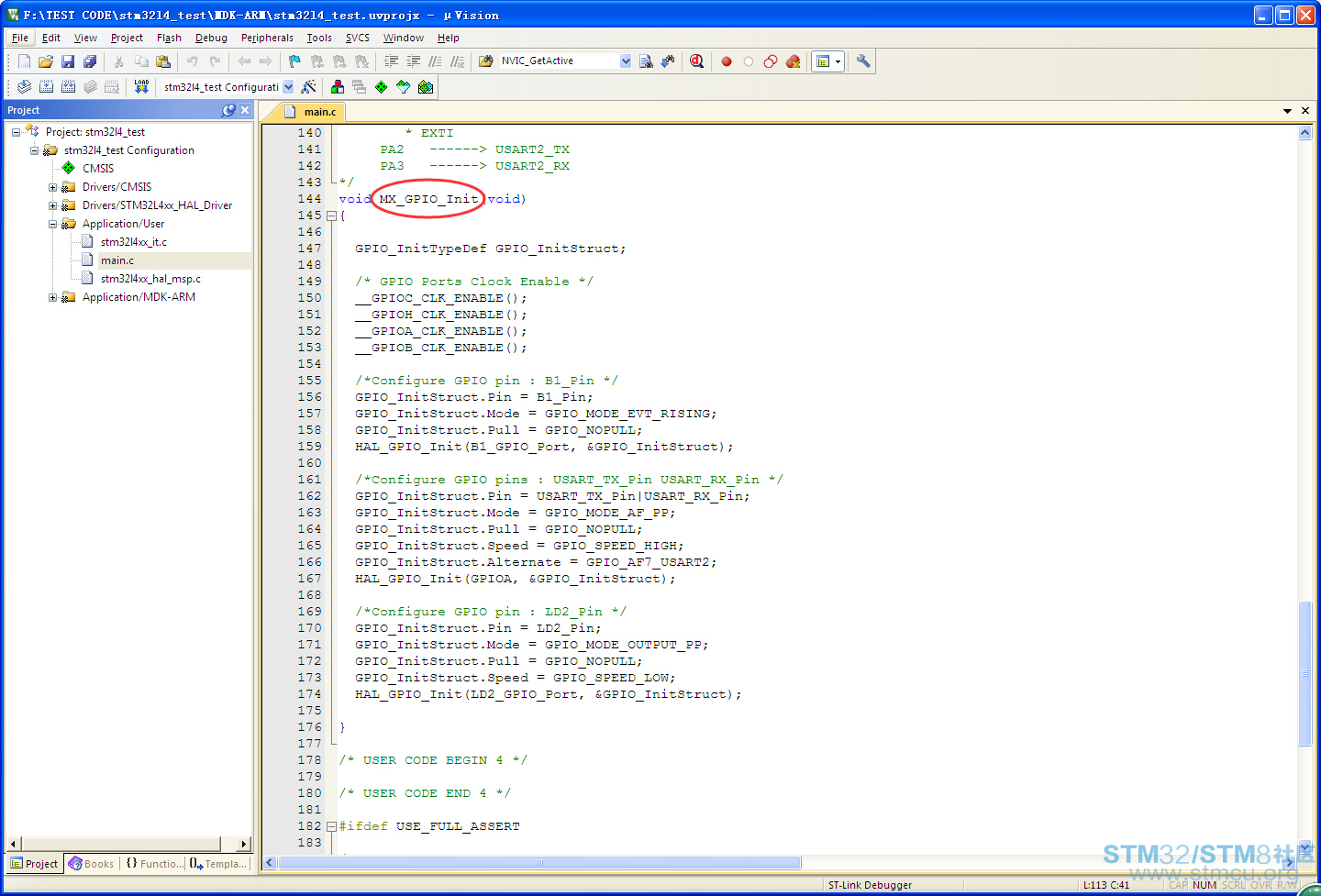Select the CMSIS component in the tree
Viewport: 1321px width, 896px height.
(98, 169)
